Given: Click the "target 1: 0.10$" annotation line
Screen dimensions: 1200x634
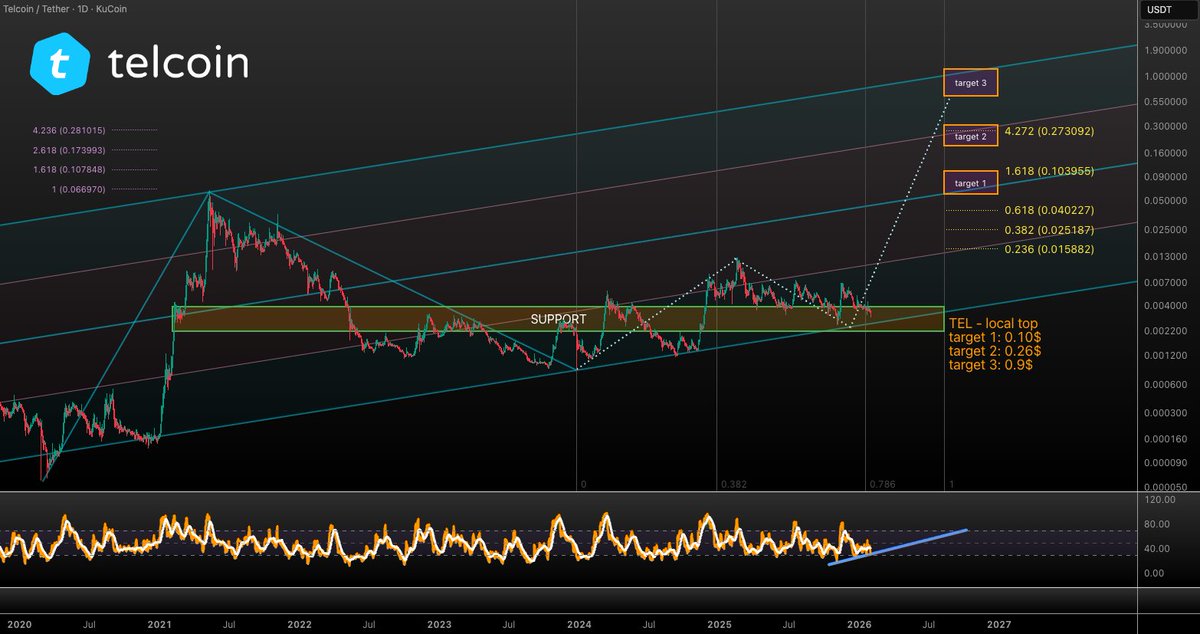Looking at the screenshot, I should pos(993,338).
